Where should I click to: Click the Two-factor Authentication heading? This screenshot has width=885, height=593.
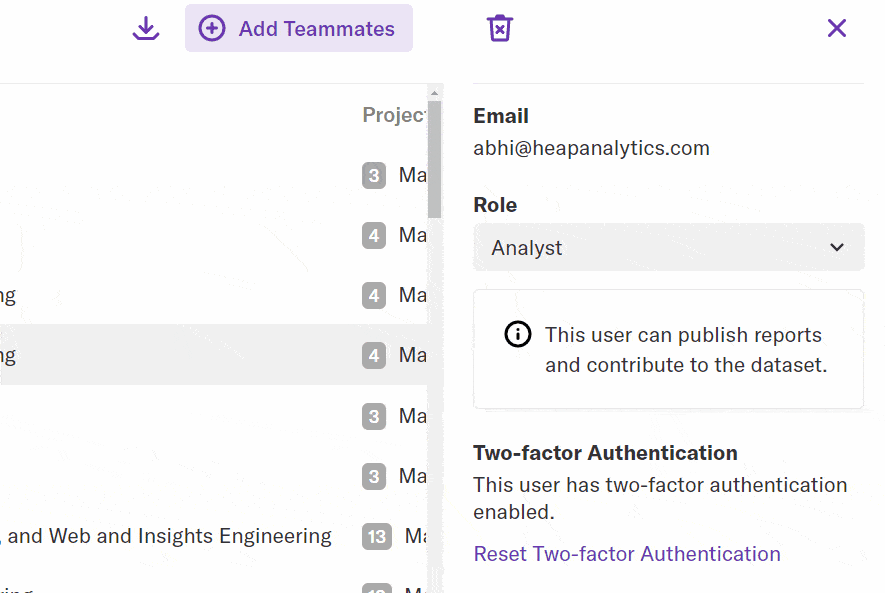click(x=605, y=453)
